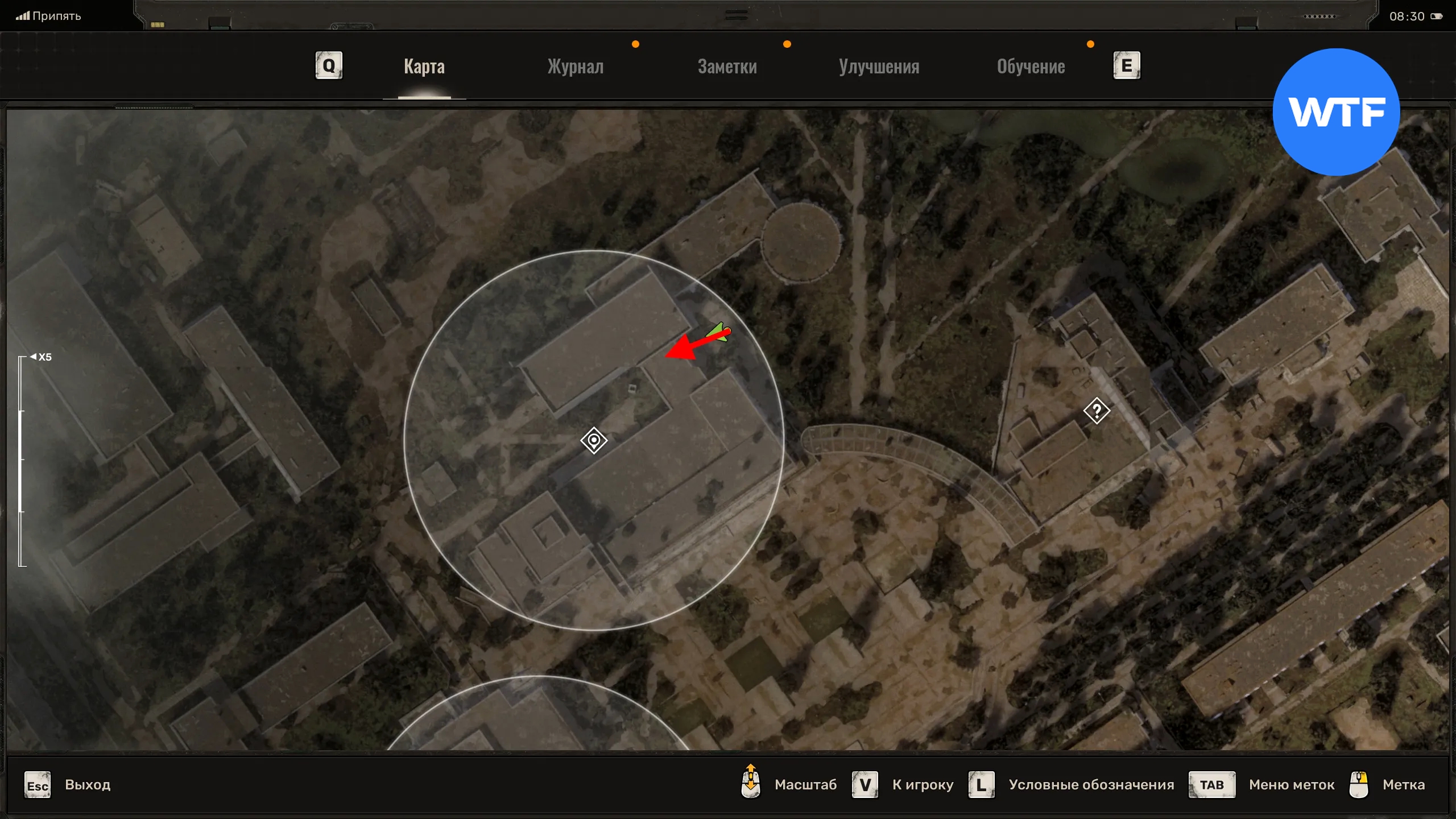Click the Выход exit label
Viewport: 1456px width, 819px height.
[x=88, y=785]
